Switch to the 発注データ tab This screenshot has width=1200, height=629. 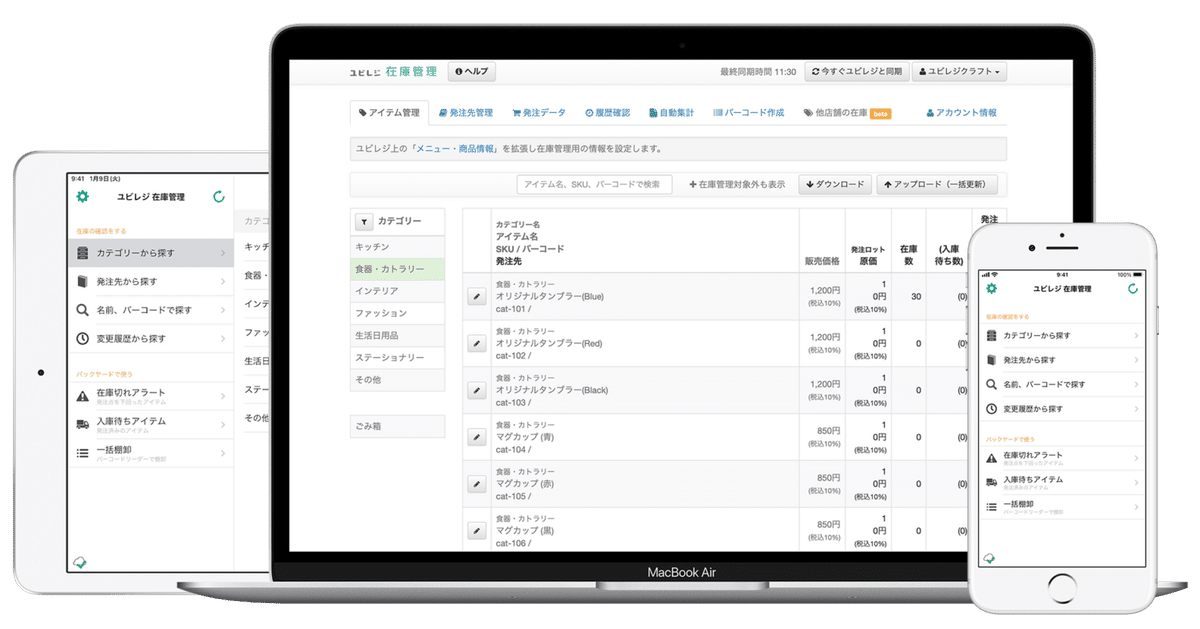coord(538,113)
